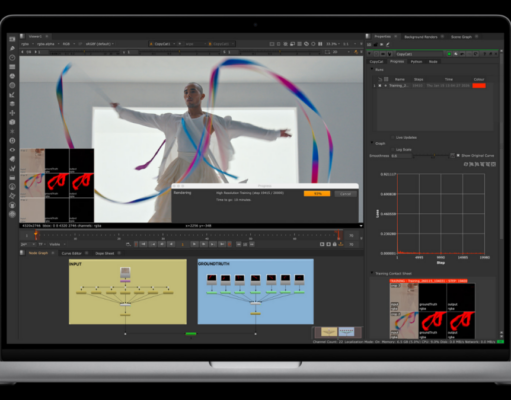Switch to the Dope Sheet tab
The image size is (511, 400).
tap(105, 253)
